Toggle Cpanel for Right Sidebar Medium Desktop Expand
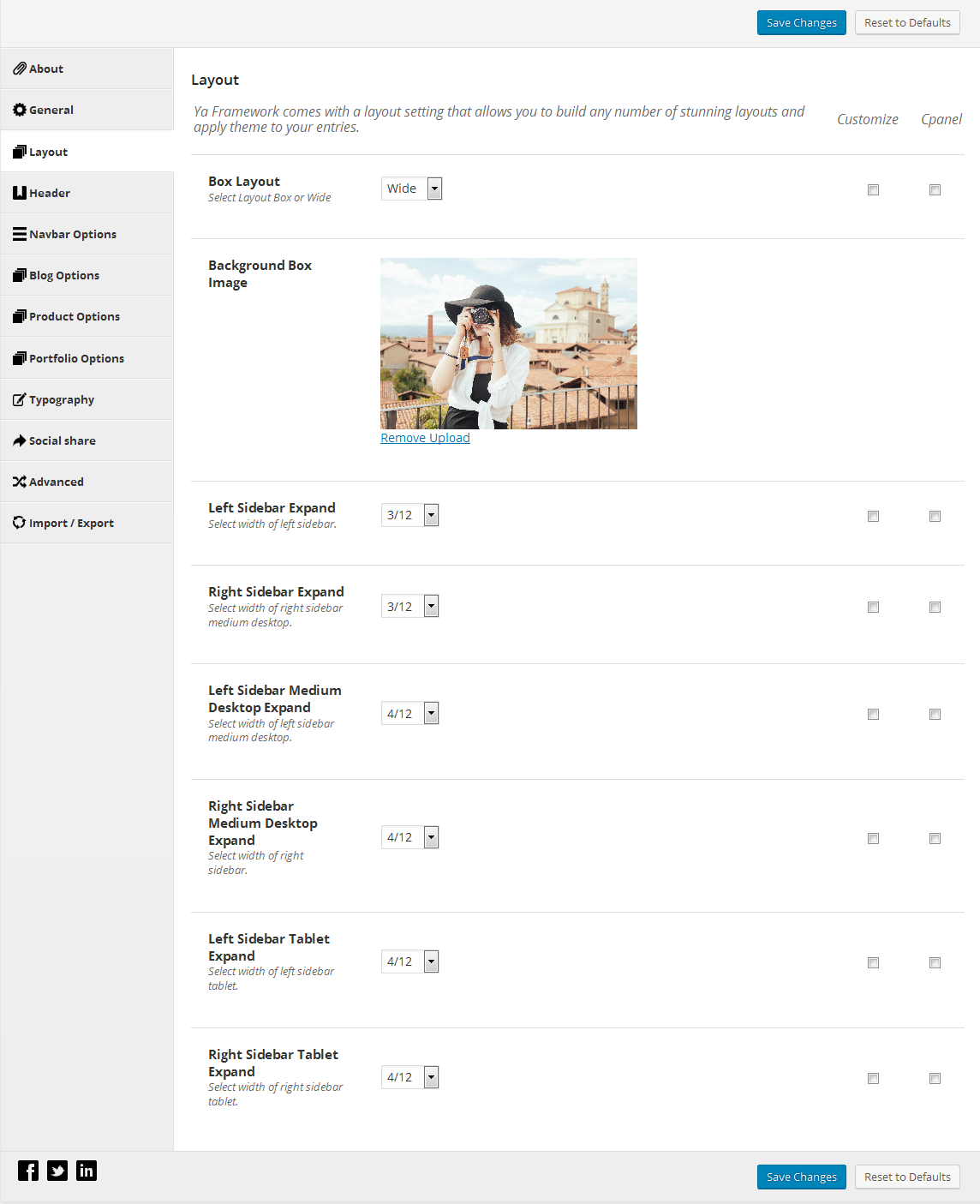The height and width of the screenshot is (1204, 980). [x=935, y=839]
